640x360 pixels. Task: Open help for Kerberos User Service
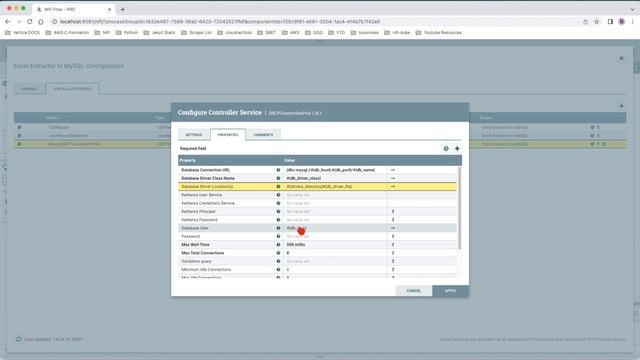278,195
